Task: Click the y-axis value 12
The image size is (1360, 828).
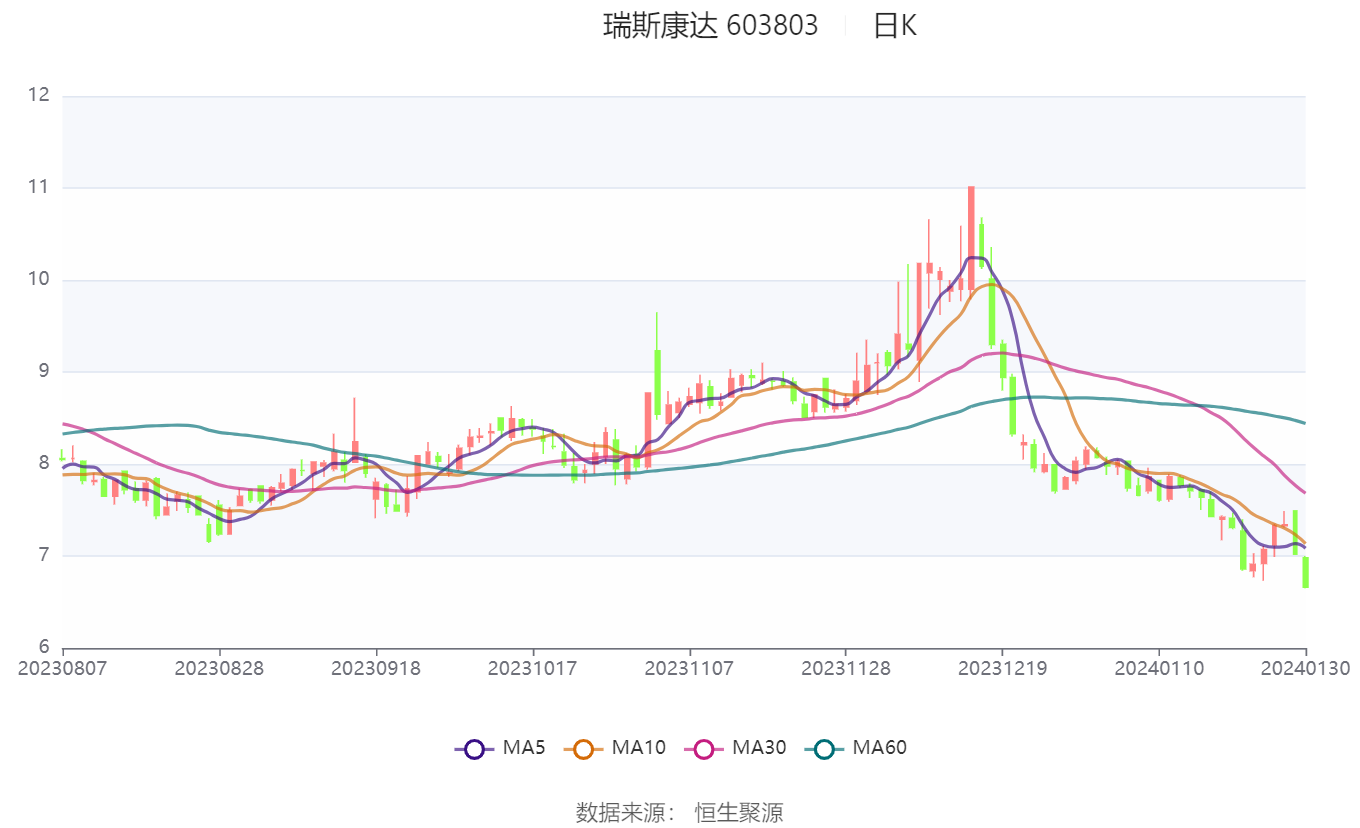Action: tap(39, 96)
